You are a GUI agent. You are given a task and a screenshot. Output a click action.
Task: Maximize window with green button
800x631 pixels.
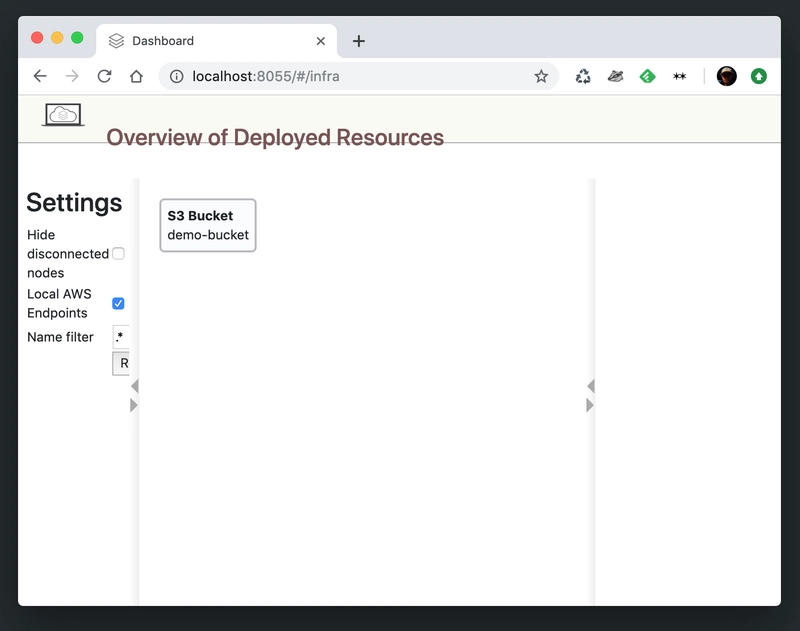click(77, 38)
